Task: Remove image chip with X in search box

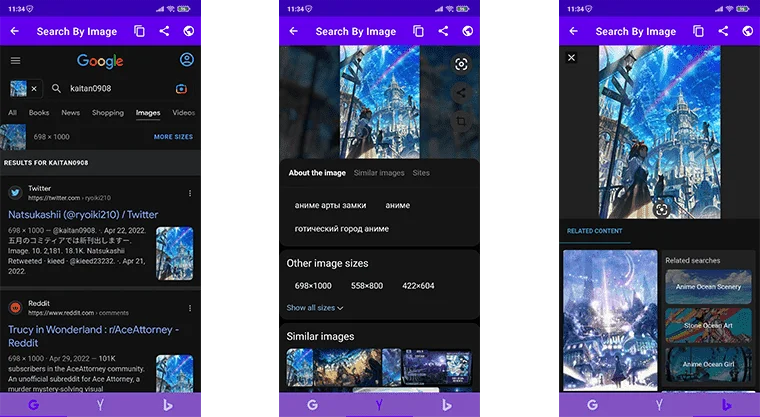Action: (34, 89)
